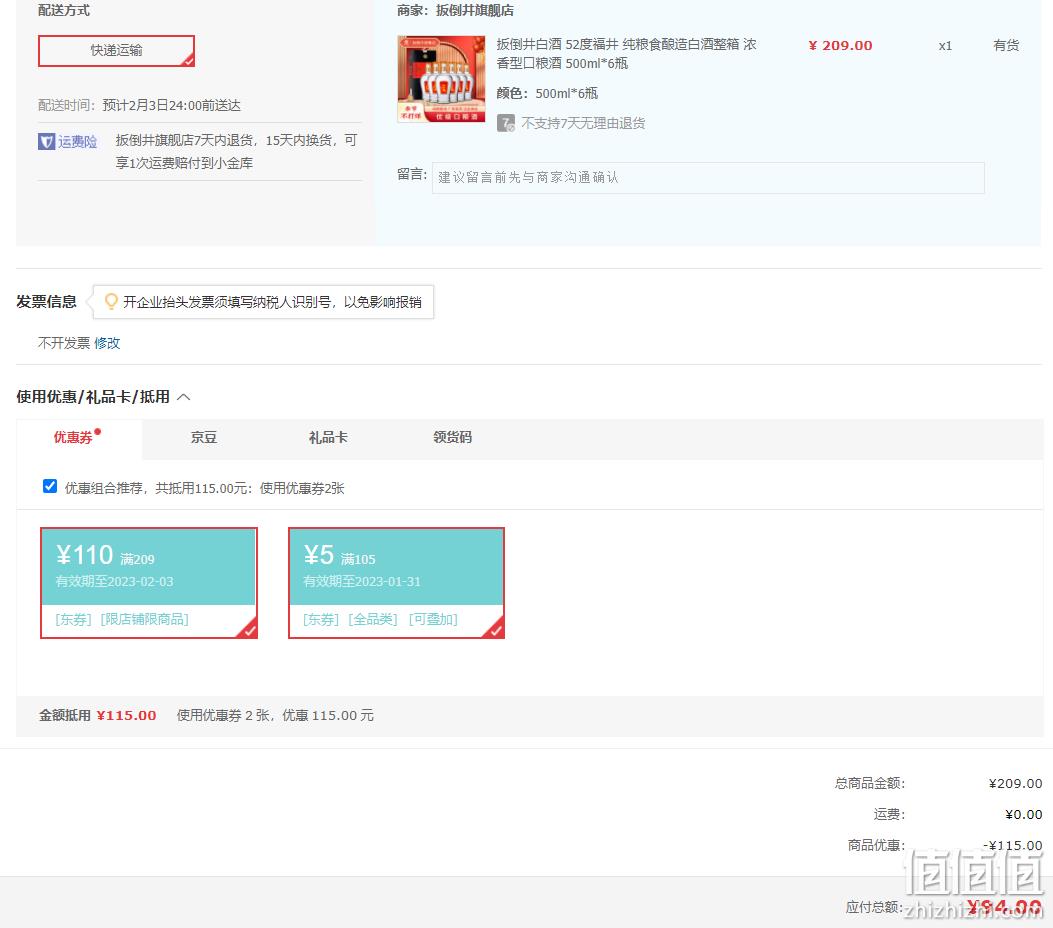Click the 有货 stock status text
Image resolution: width=1053 pixels, height=928 pixels.
(x=1006, y=46)
